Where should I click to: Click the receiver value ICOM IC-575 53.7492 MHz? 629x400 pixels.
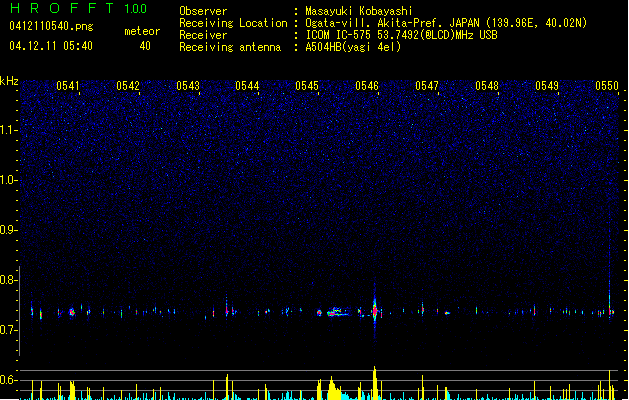[x=401, y=35]
